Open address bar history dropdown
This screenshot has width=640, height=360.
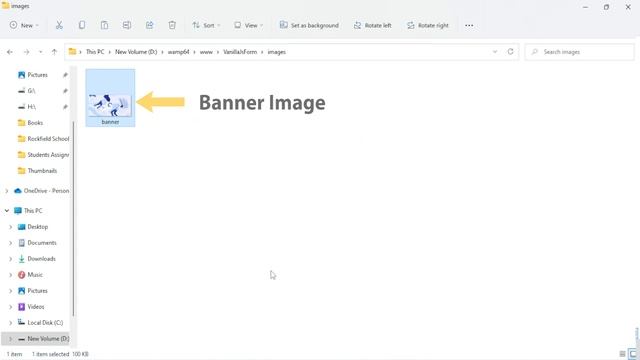tap(495, 52)
